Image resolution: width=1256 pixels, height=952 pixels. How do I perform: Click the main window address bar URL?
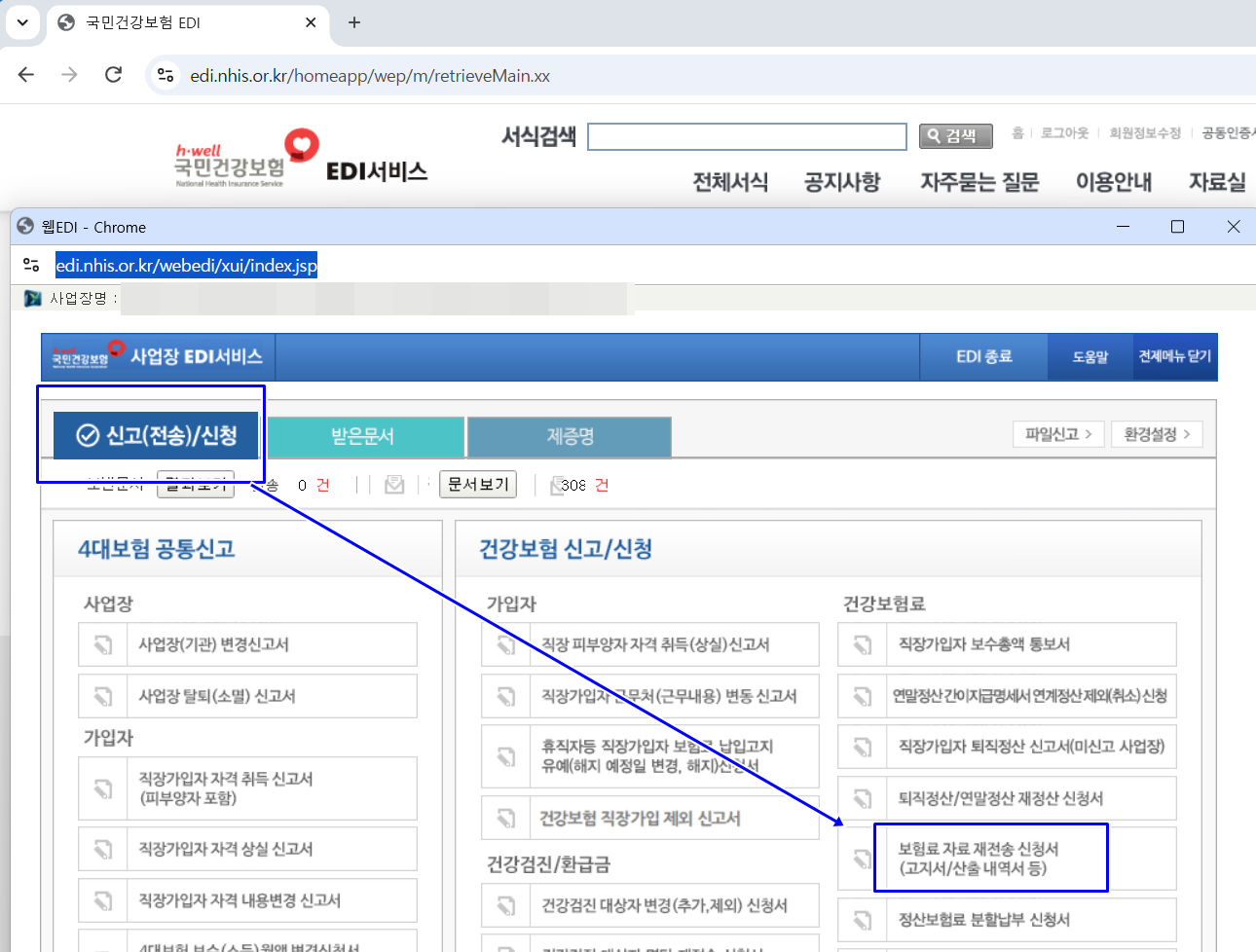tap(370, 75)
